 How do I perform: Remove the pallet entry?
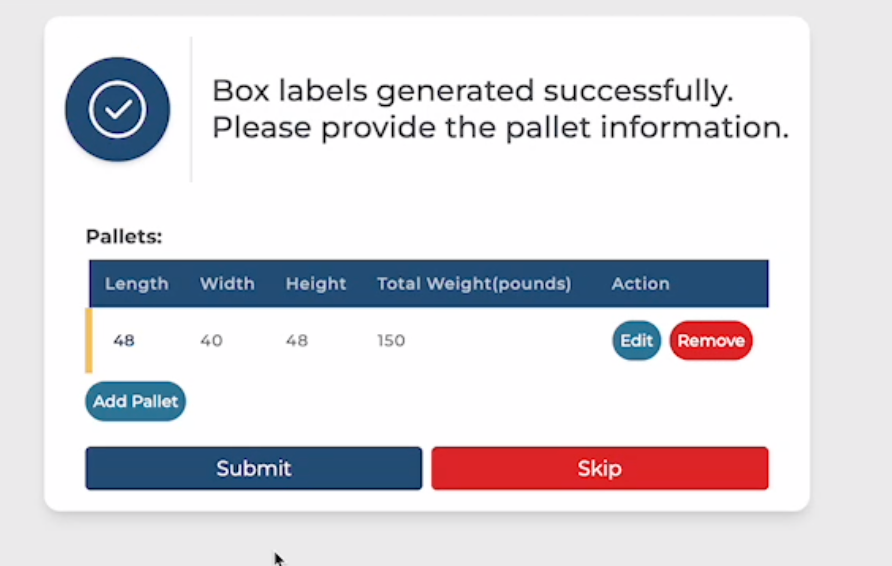tap(711, 341)
